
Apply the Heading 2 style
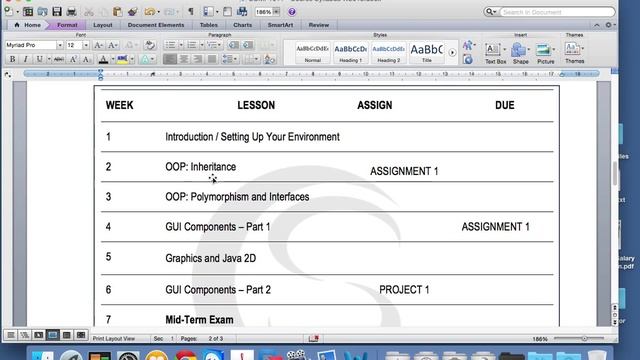(389, 53)
